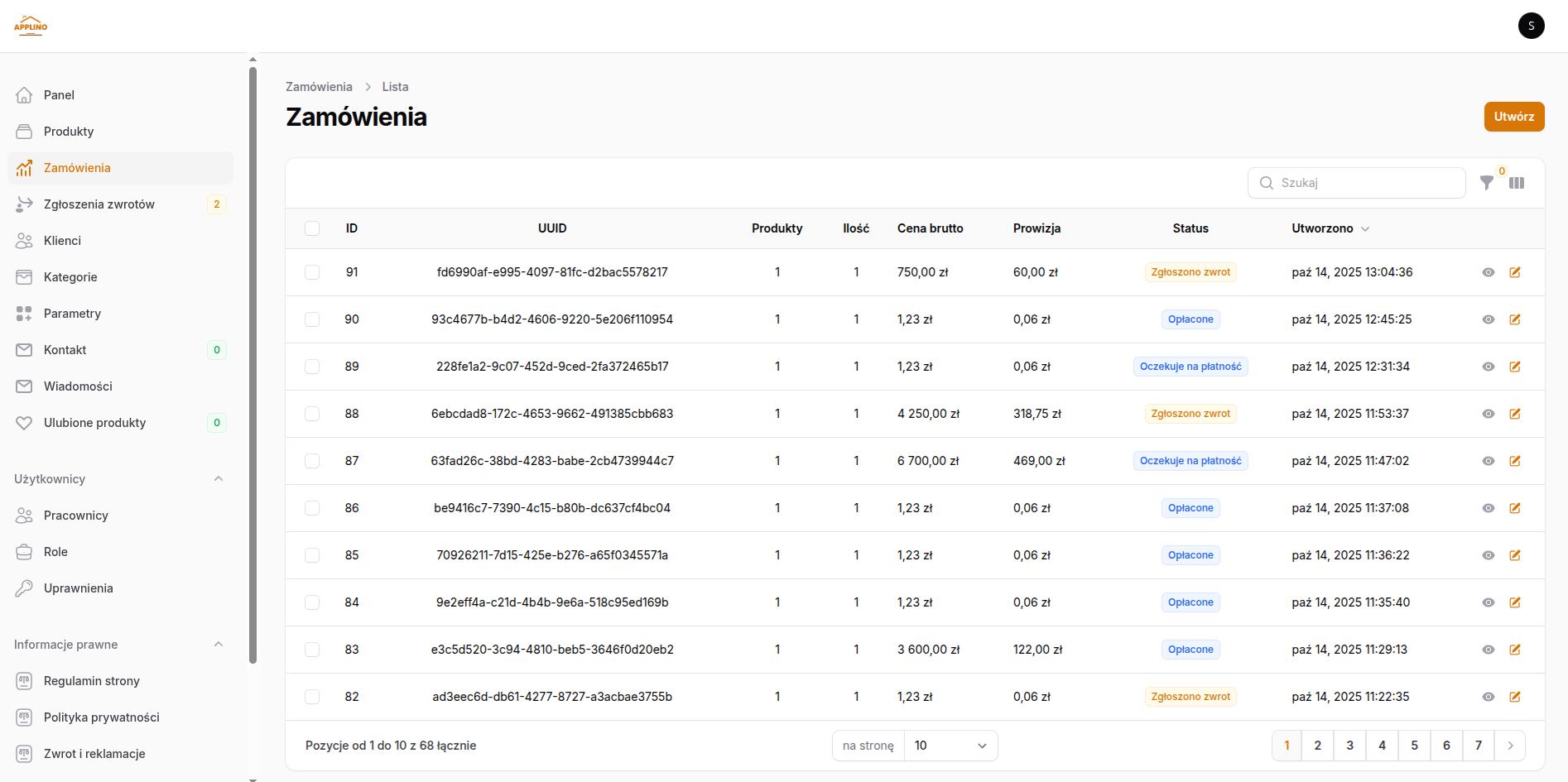The image size is (1568, 782).
Task: Go to pagination page 3
Action: click(x=1349, y=746)
